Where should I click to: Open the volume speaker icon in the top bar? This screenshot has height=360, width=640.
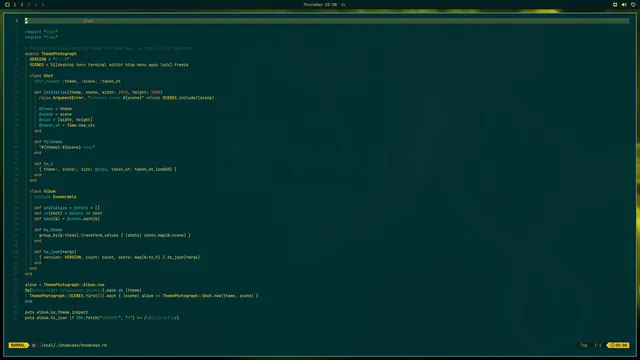(624, 4)
